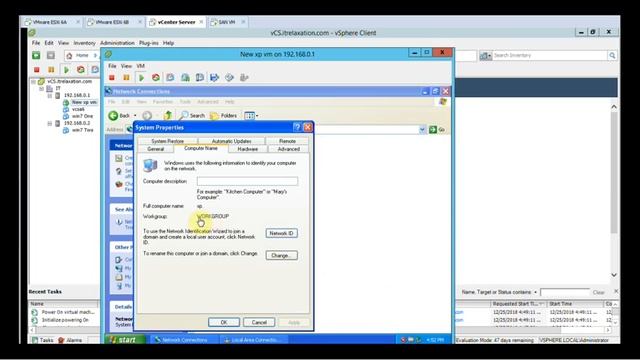Switch to the SAN VM tab
Viewport: 640px width, 360px height.
coord(227,22)
